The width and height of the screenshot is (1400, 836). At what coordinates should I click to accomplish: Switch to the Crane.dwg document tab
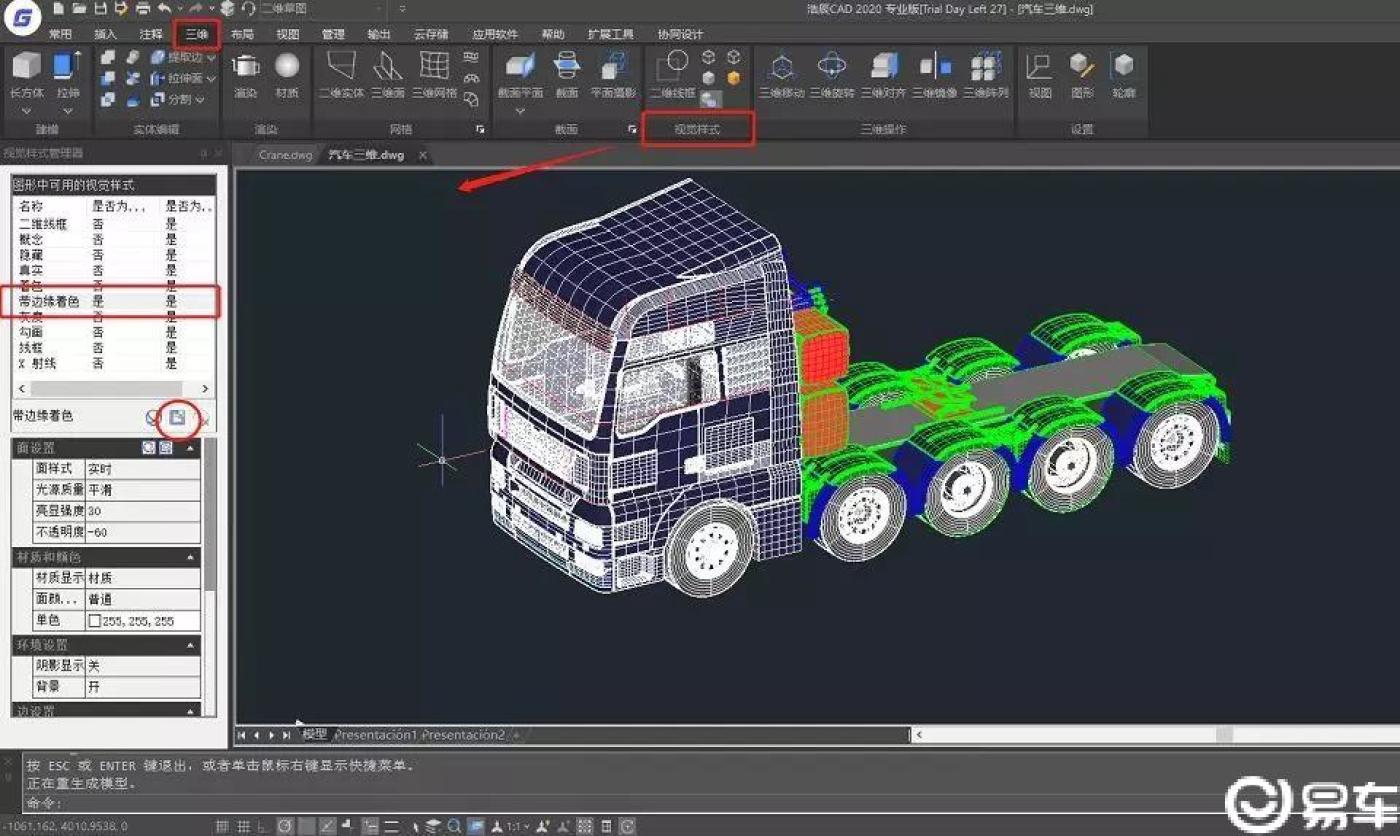coord(285,155)
